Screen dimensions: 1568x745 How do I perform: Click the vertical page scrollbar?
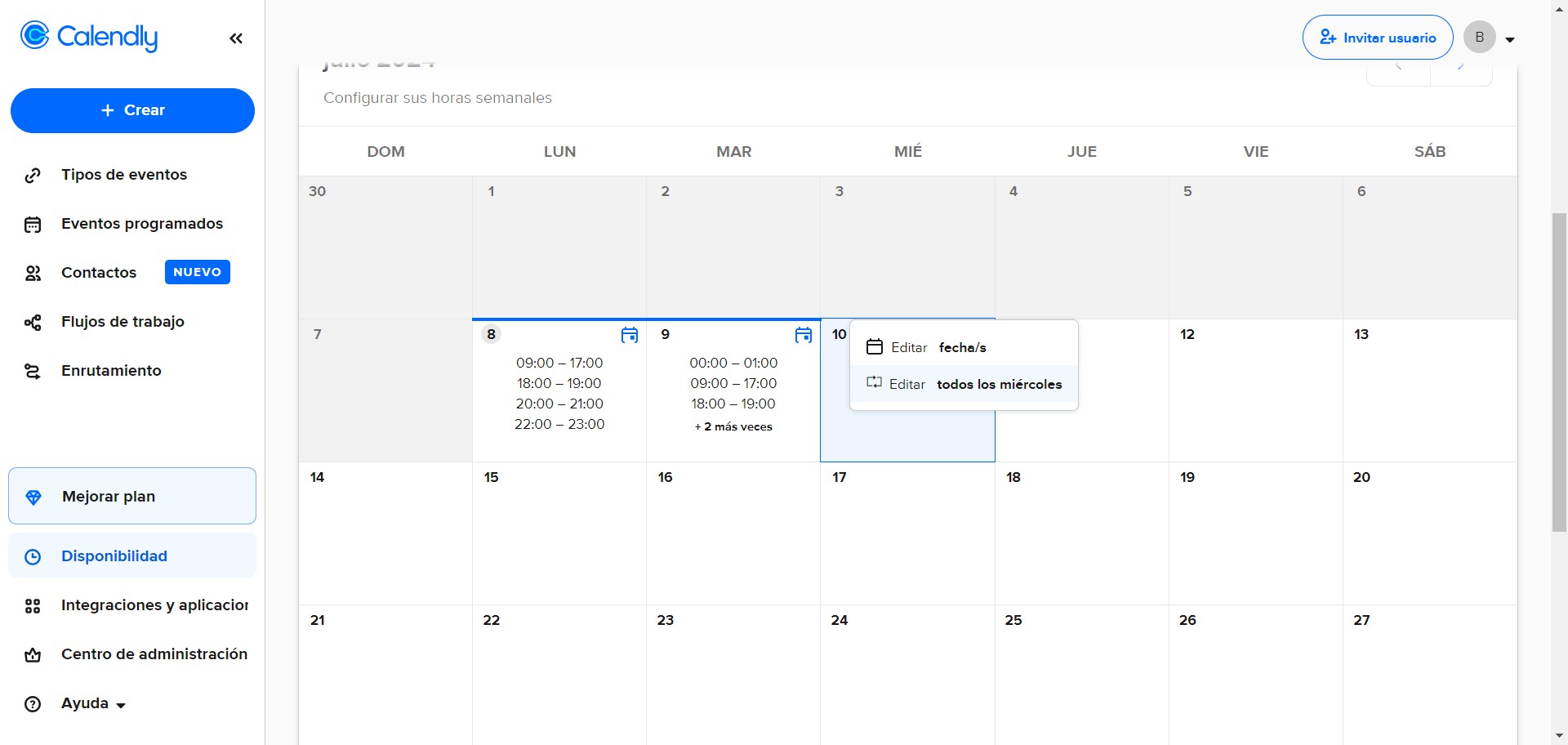(1559, 372)
